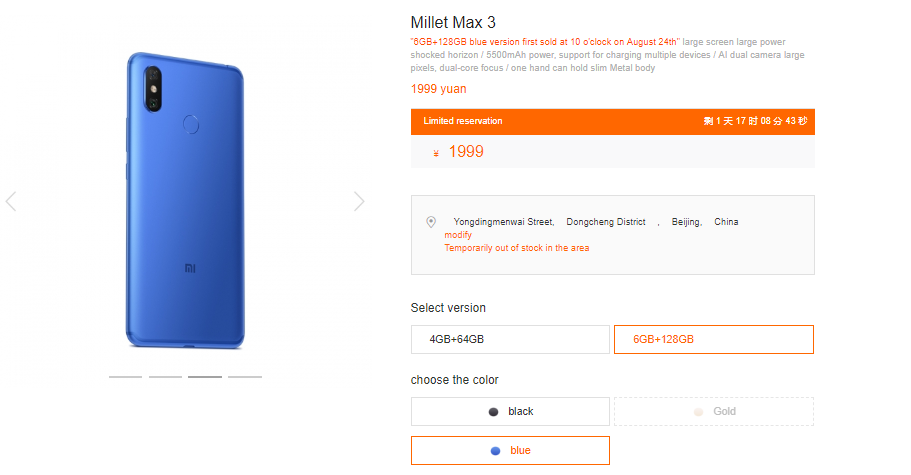Click the blue phone product image
Screen dimensions: 911x475
(x=186, y=200)
